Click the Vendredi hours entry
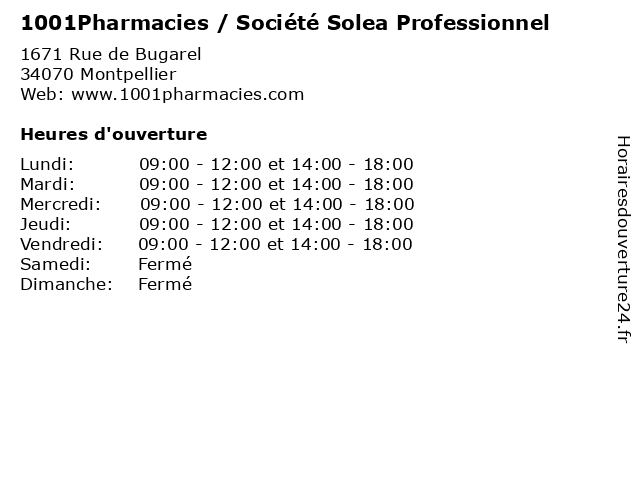 pos(276,244)
